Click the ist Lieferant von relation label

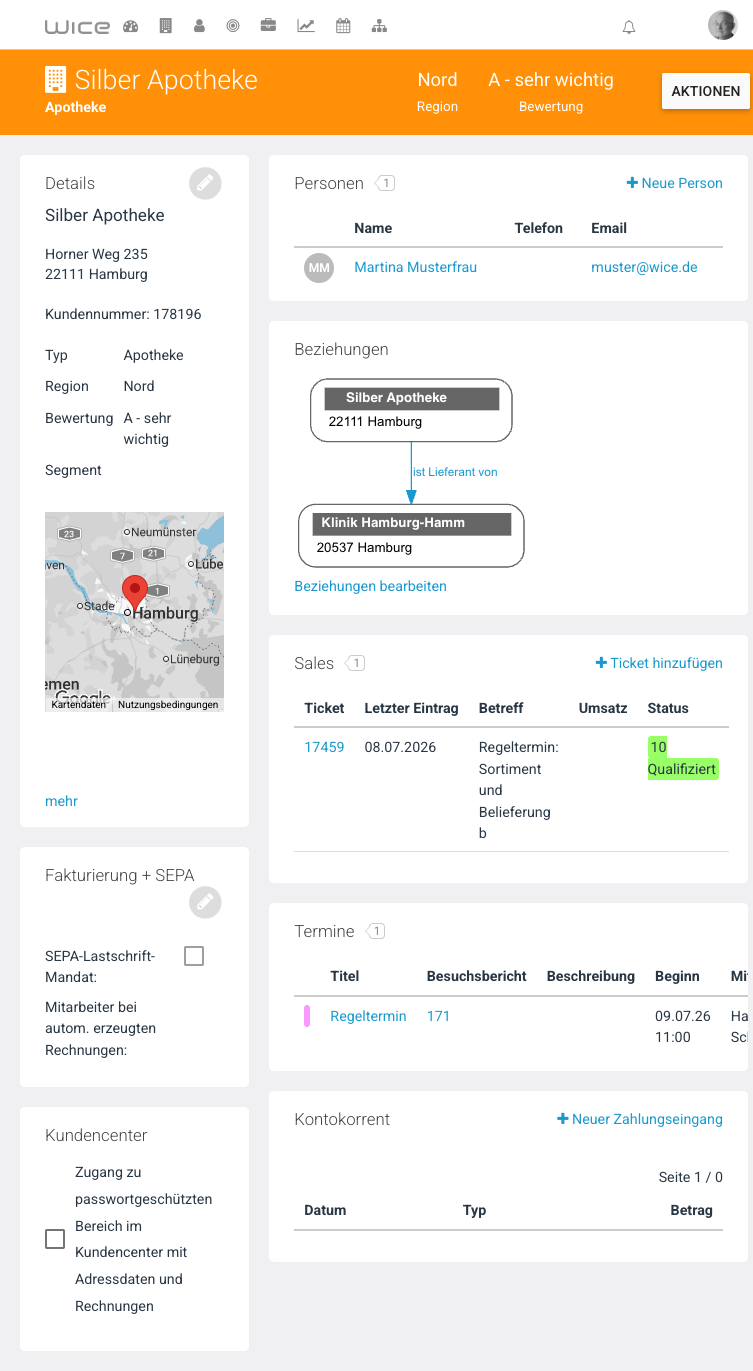pyautogui.click(x=455, y=472)
